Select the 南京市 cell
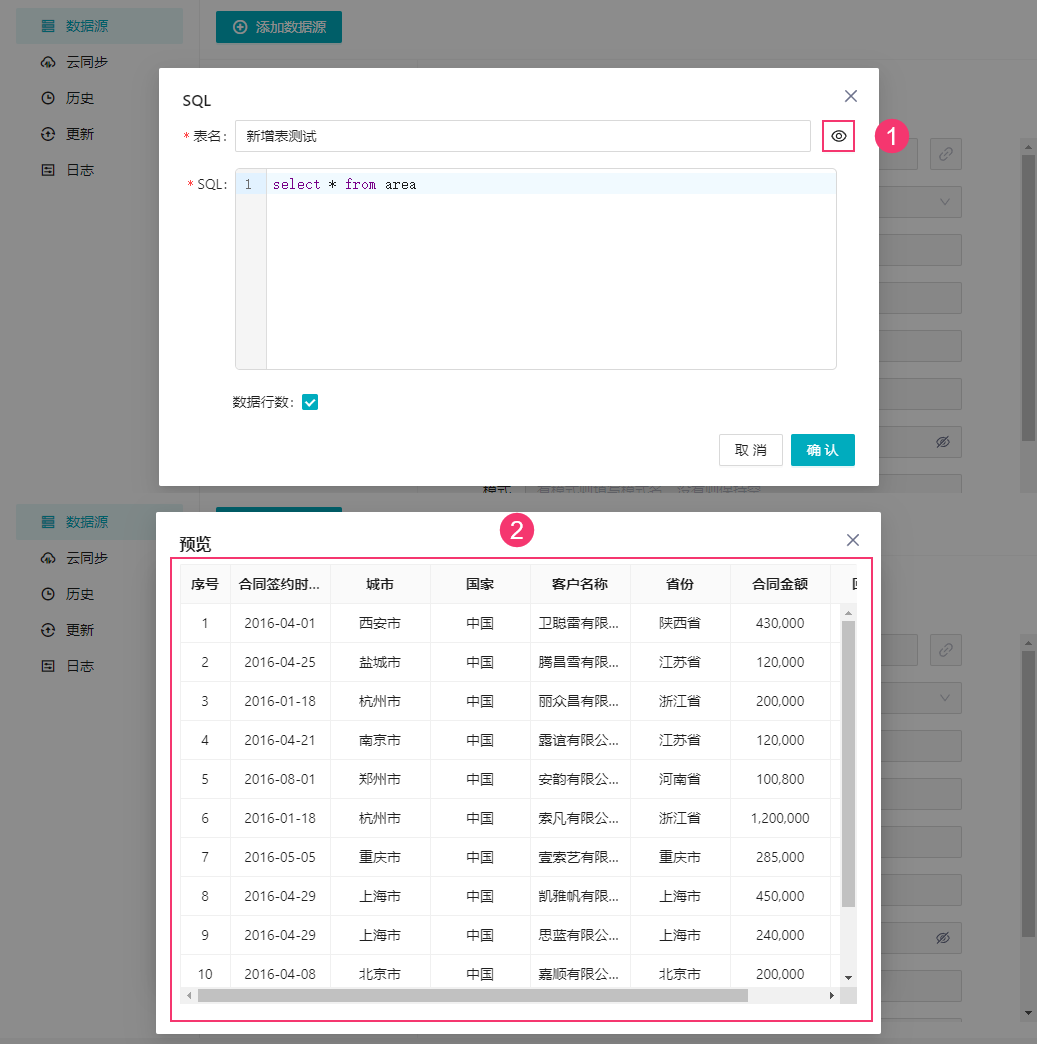The height and width of the screenshot is (1044, 1037). [380, 740]
